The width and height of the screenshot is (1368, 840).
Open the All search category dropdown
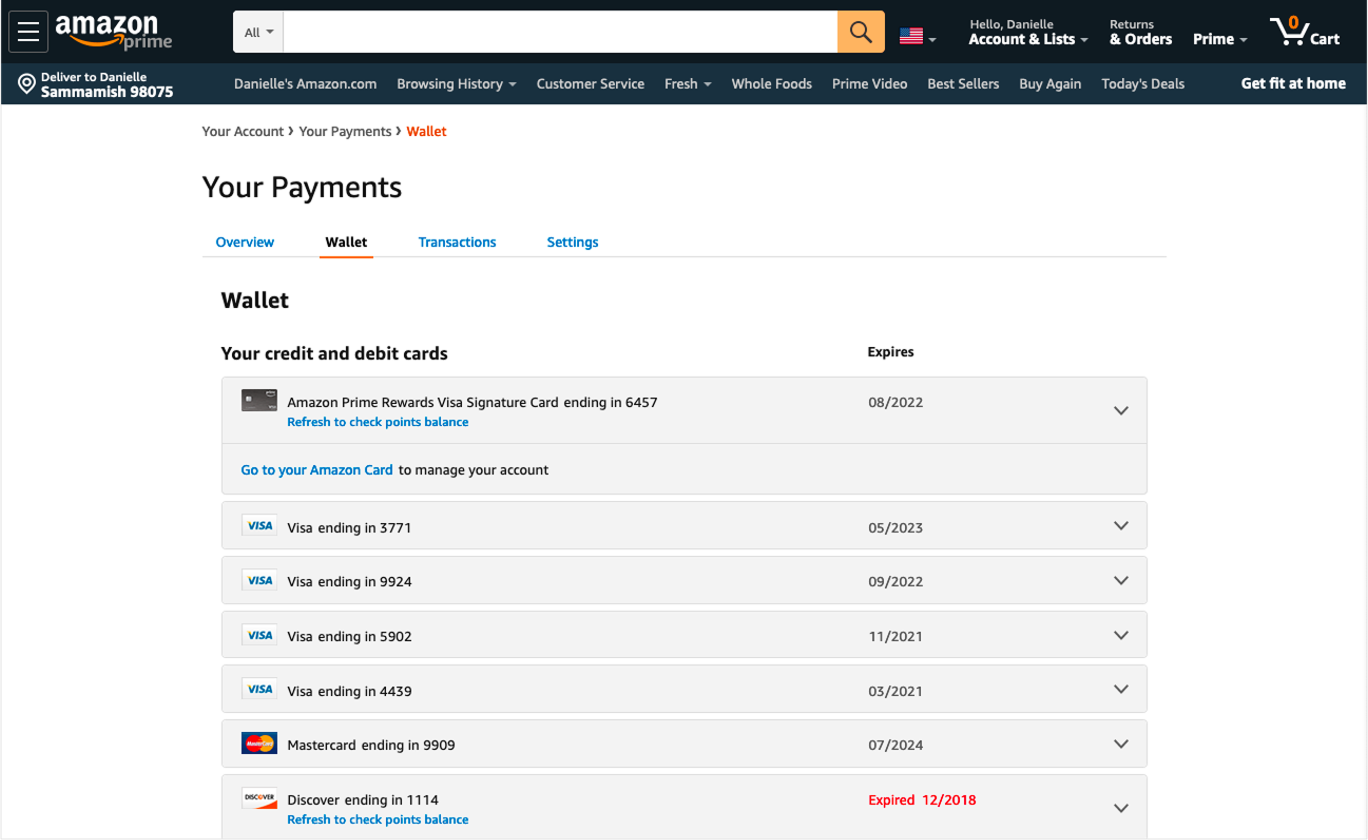[259, 32]
